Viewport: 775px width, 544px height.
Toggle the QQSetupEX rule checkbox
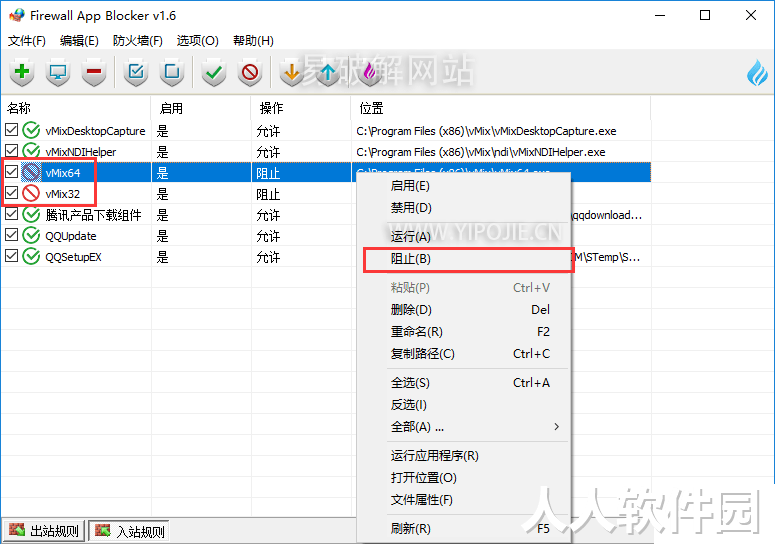tap(11, 256)
